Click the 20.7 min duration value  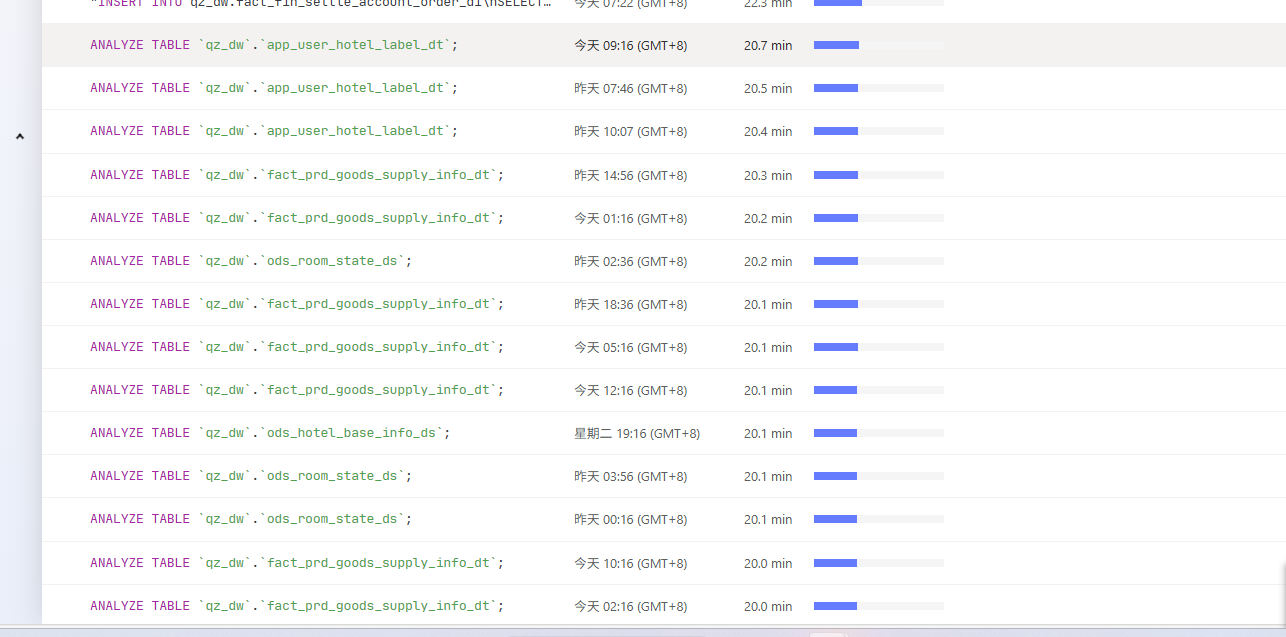click(767, 45)
